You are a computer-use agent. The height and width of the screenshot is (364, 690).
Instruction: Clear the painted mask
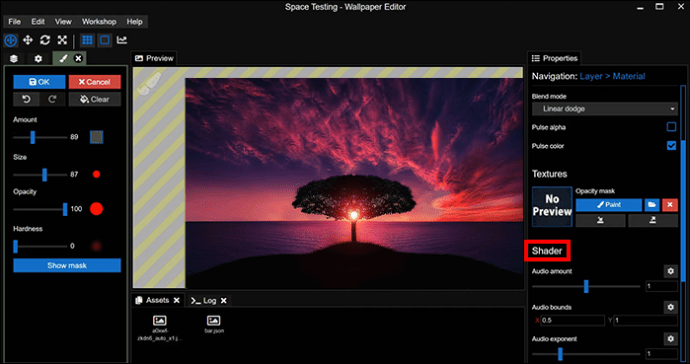(95, 99)
